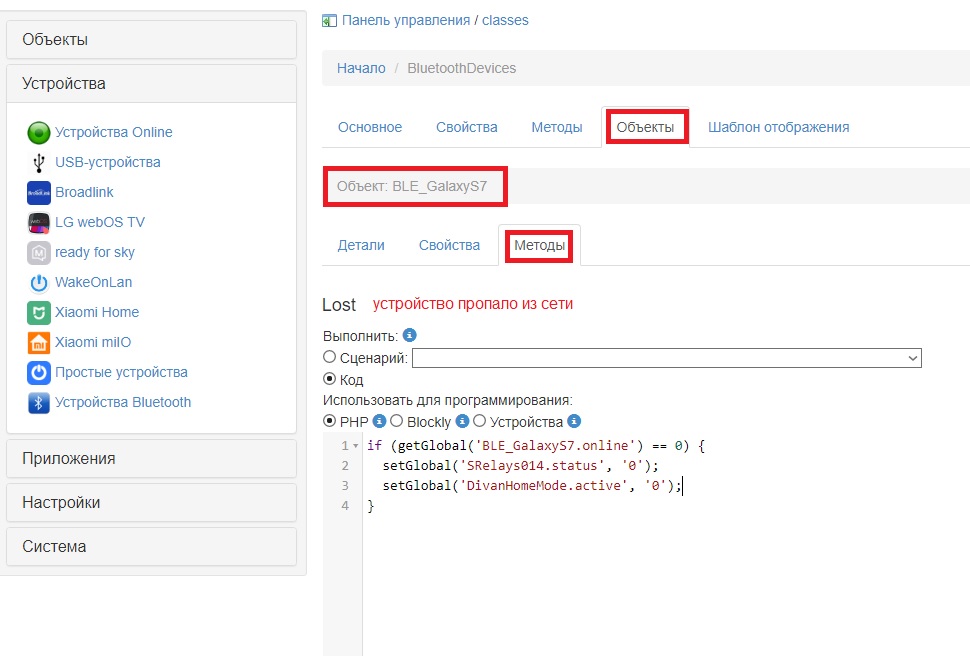Choose the Blockly radio option
Viewport: 970px width, 656px height.
tap(396, 421)
